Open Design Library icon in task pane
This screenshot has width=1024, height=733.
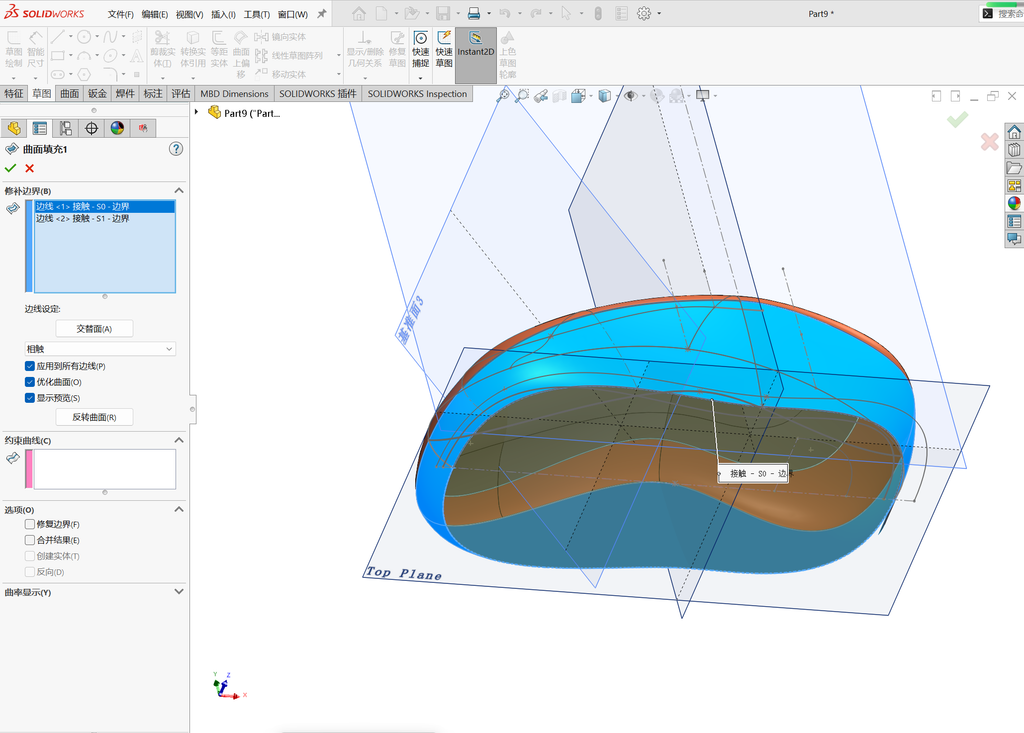click(x=1014, y=150)
